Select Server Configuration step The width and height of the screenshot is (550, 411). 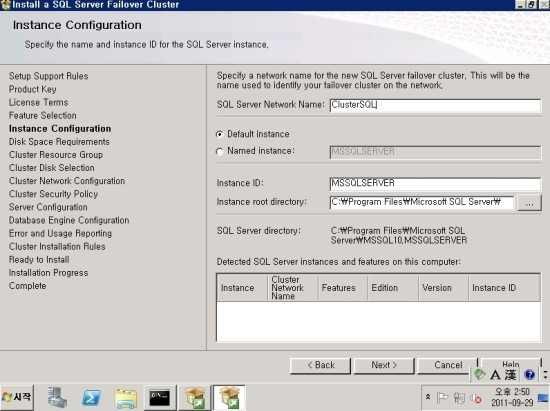48,207
